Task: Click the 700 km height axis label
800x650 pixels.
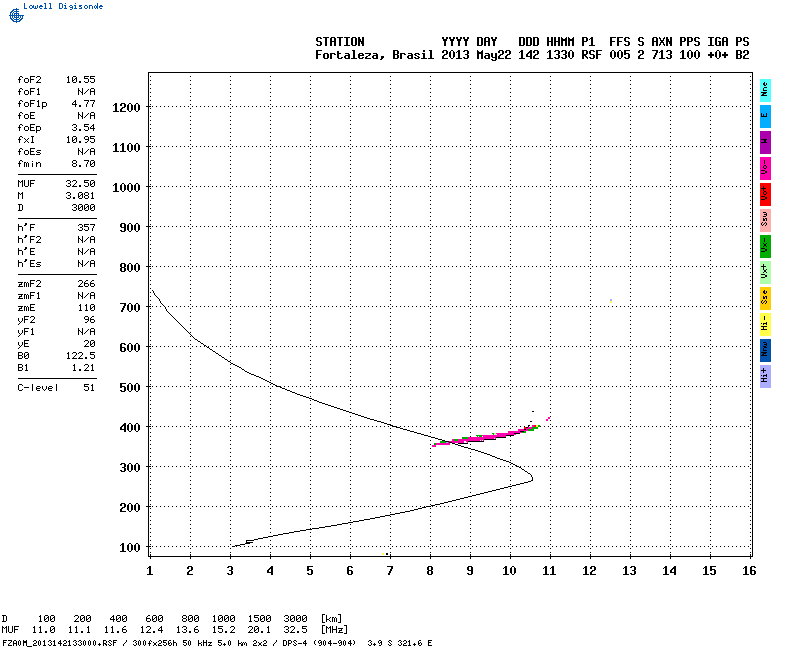Action: [130, 307]
